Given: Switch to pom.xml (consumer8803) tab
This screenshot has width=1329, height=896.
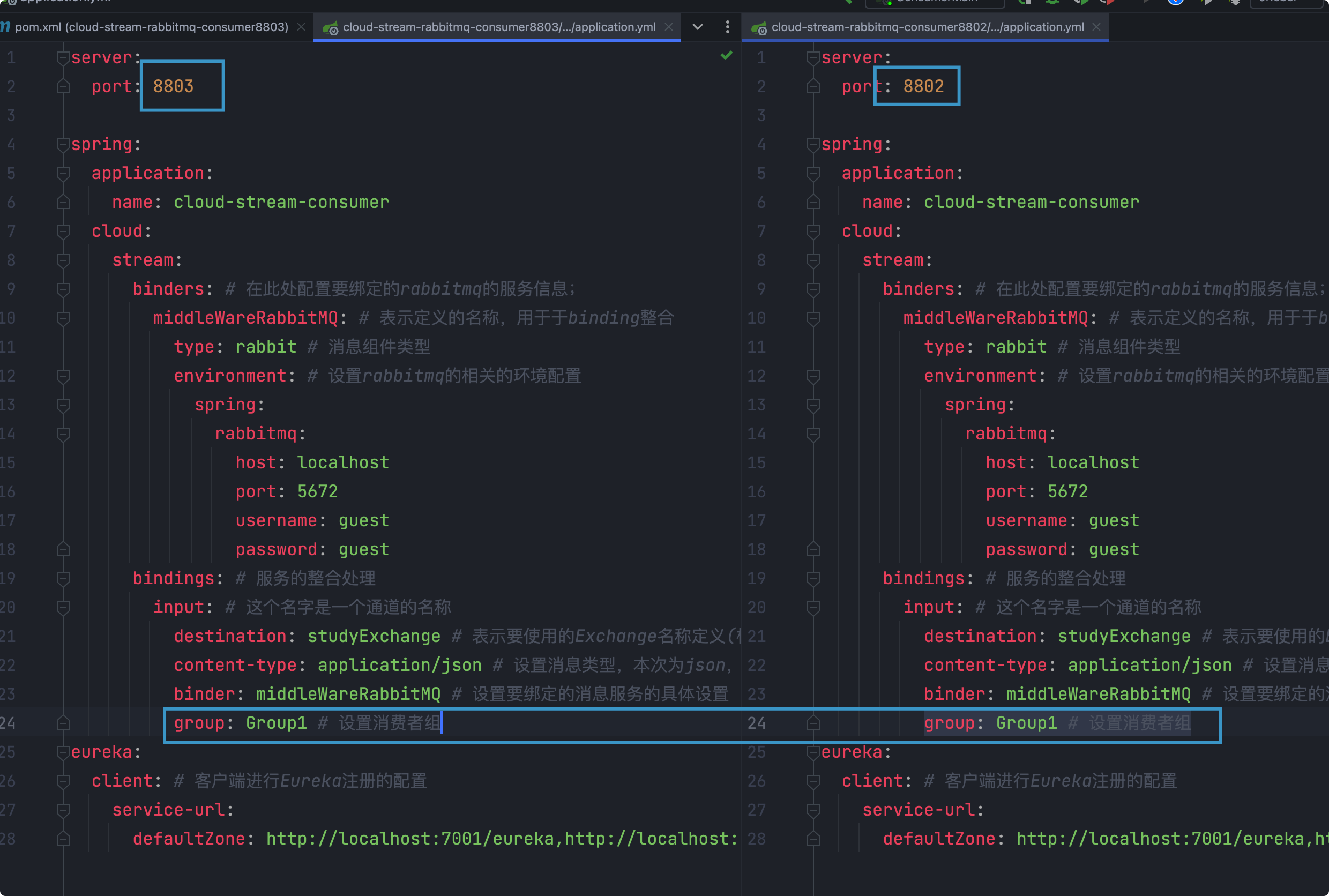Looking at the screenshot, I should click(x=151, y=27).
